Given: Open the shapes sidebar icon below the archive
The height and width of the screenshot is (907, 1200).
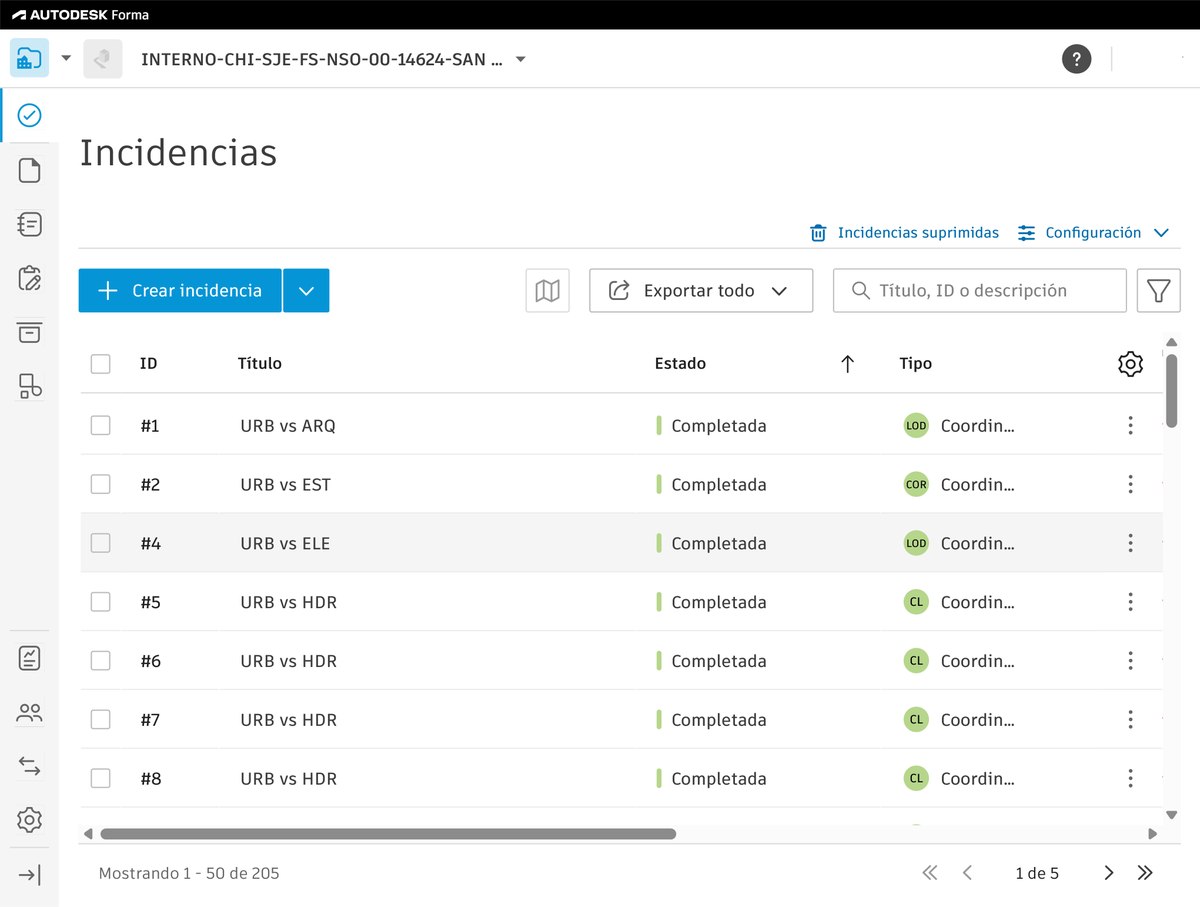Looking at the screenshot, I should tap(30, 386).
